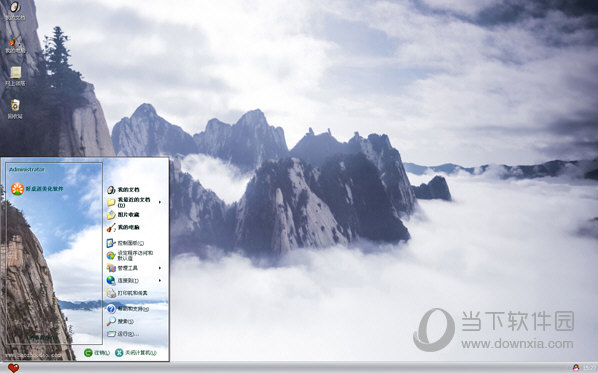This screenshot has height=373, width=598.
Task: Open 运行 dialog from Start menu
Action: point(123,334)
